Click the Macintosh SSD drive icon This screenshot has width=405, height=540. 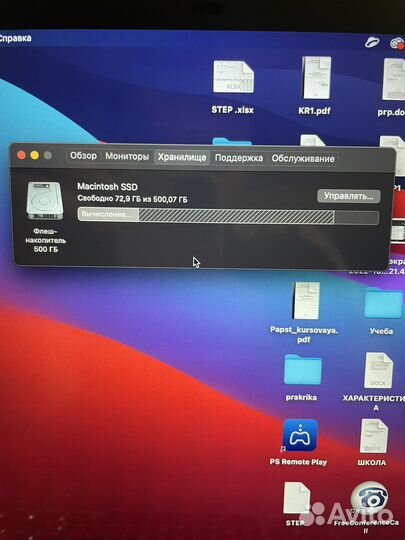(x=45, y=201)
